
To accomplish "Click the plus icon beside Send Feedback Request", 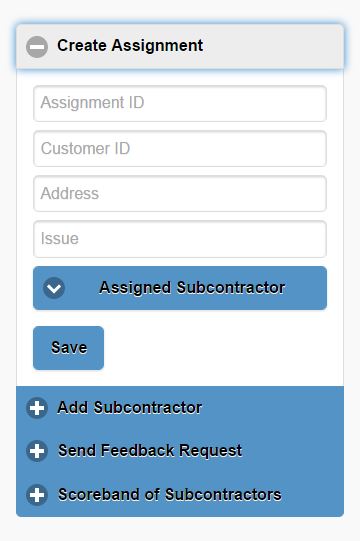I will pyautogui.click(x=37, y=451).
